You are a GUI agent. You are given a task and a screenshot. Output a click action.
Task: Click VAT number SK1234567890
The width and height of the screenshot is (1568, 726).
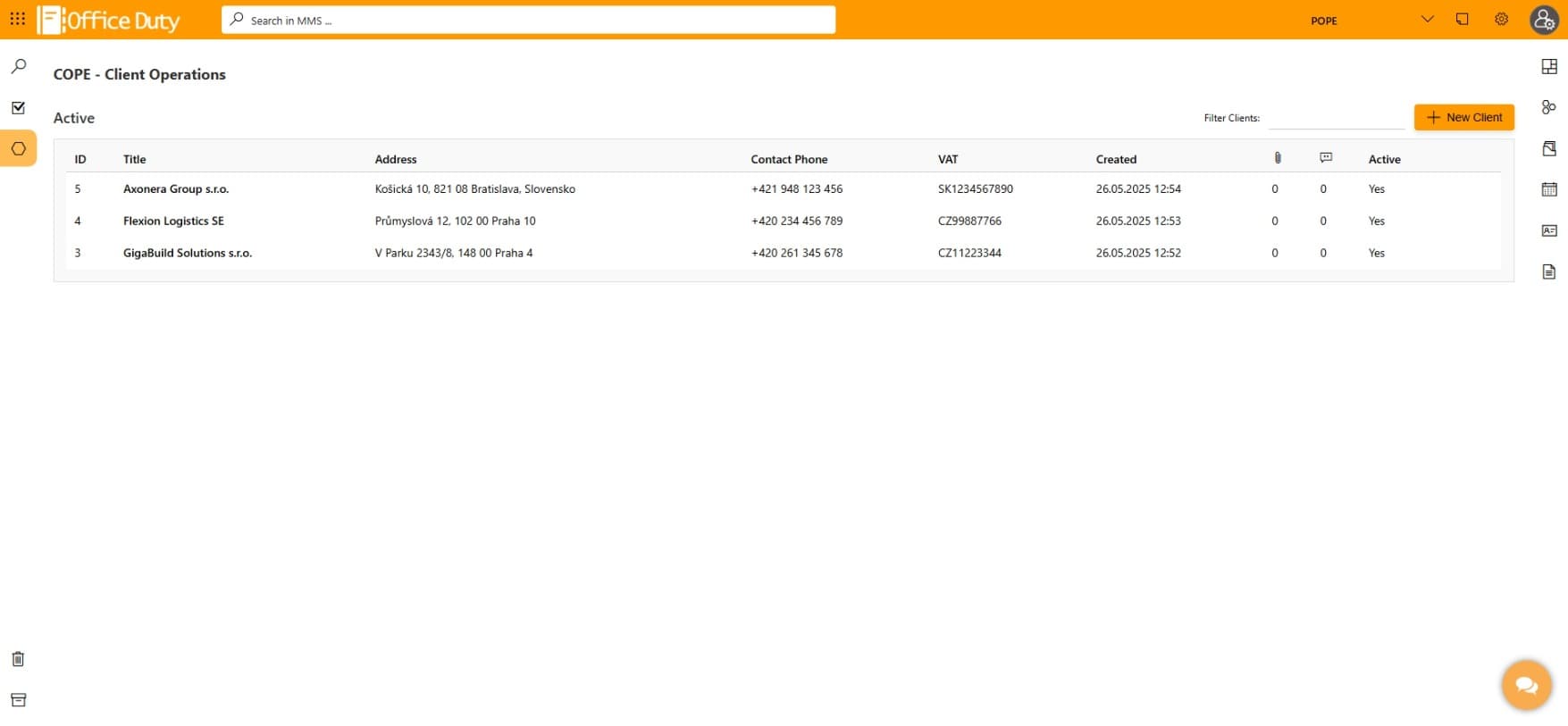[976, 188]
